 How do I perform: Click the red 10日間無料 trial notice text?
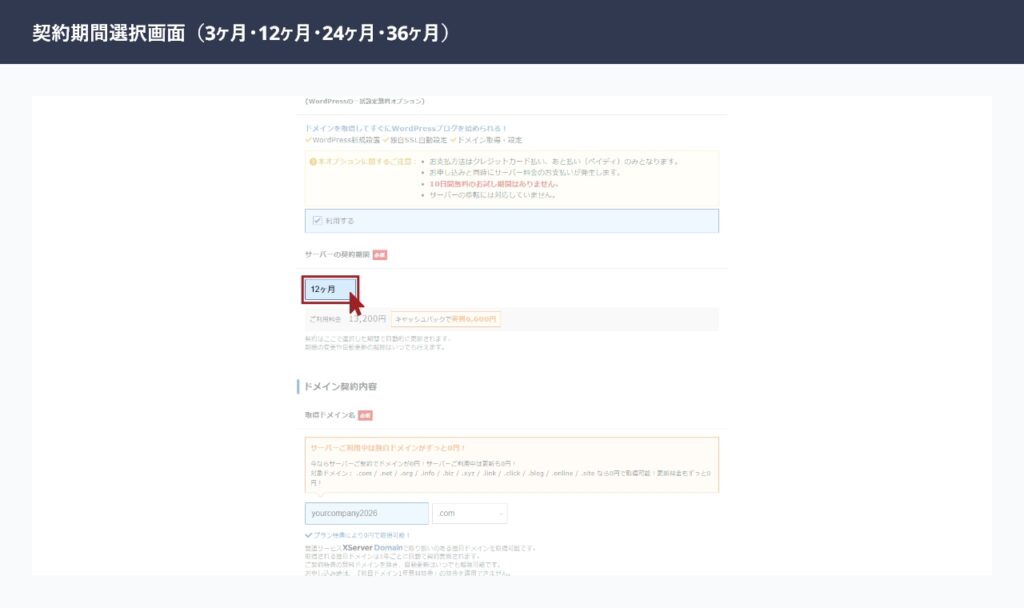click(x=493, y=184)
